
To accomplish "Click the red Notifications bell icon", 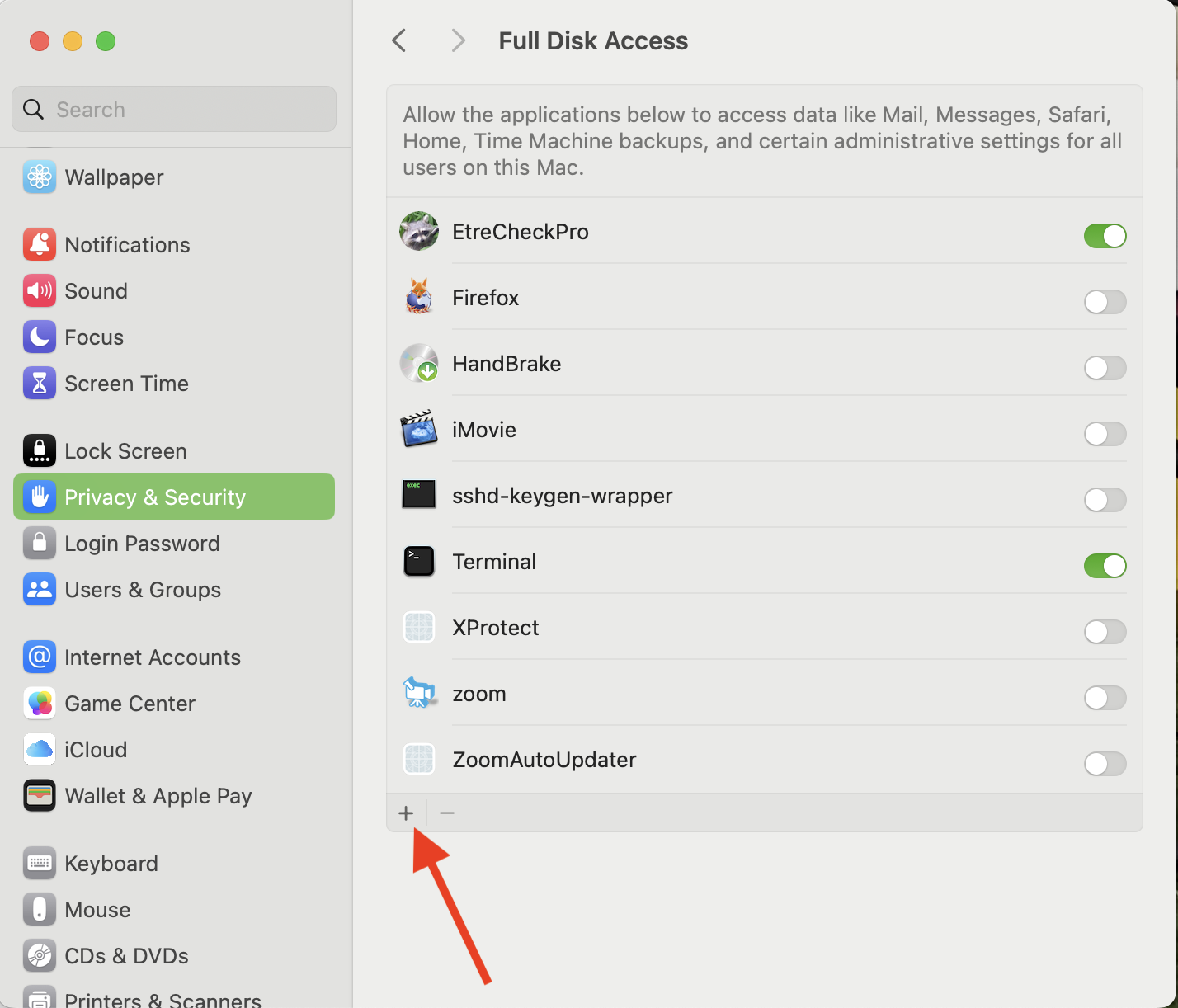I will point(40,245).
